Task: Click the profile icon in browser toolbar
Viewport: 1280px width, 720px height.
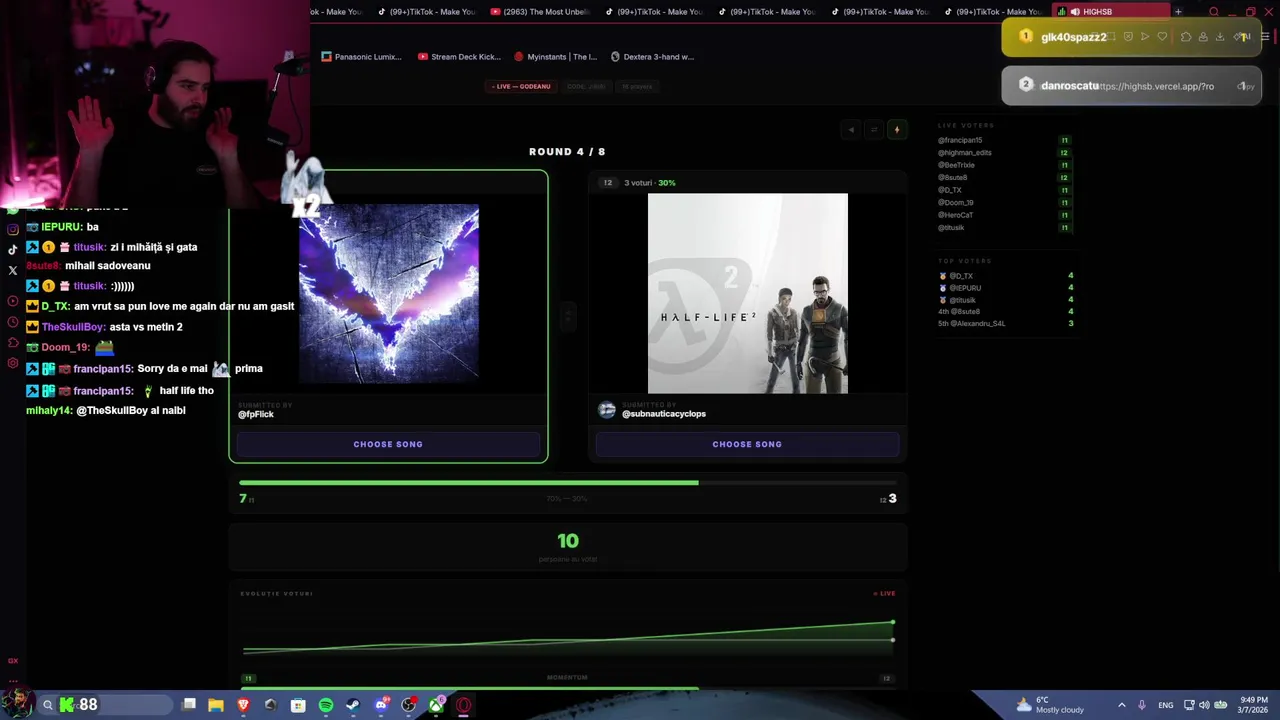Action: pyautogui.click(x=1203, y=37)
